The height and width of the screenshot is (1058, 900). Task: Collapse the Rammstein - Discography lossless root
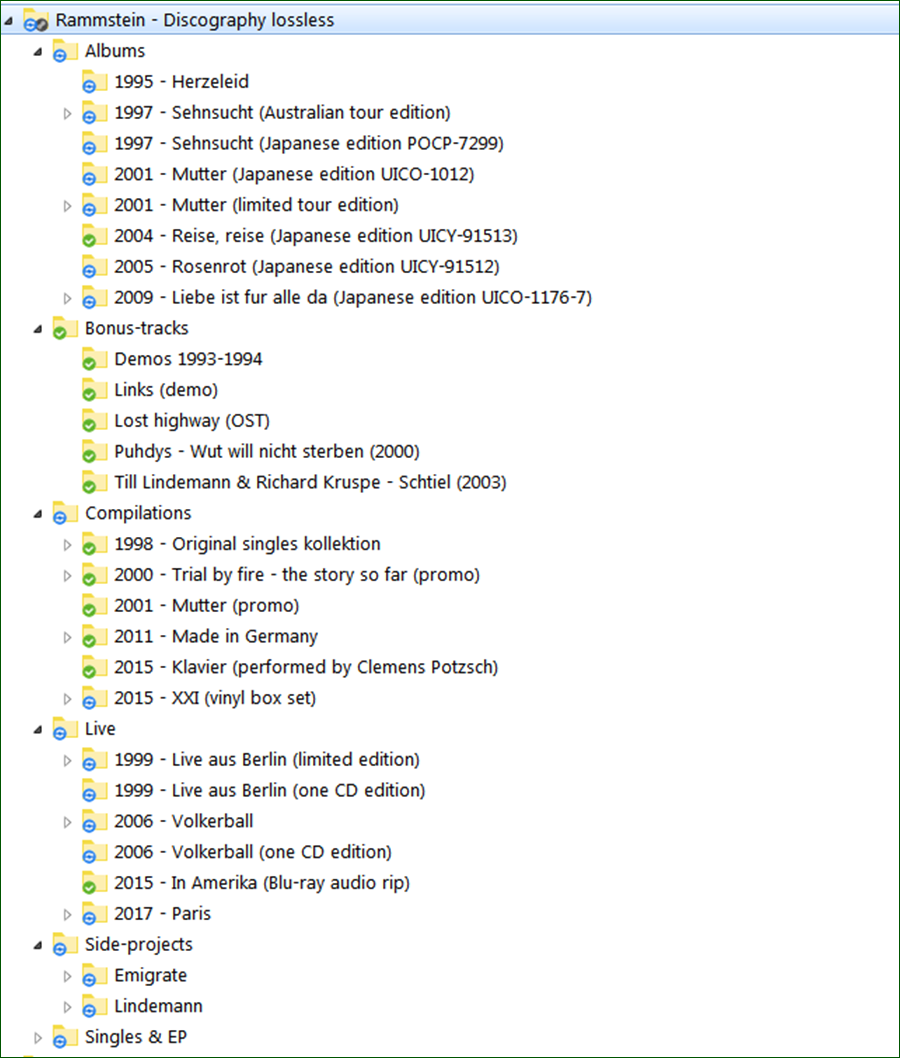click(x=8, y=21)
